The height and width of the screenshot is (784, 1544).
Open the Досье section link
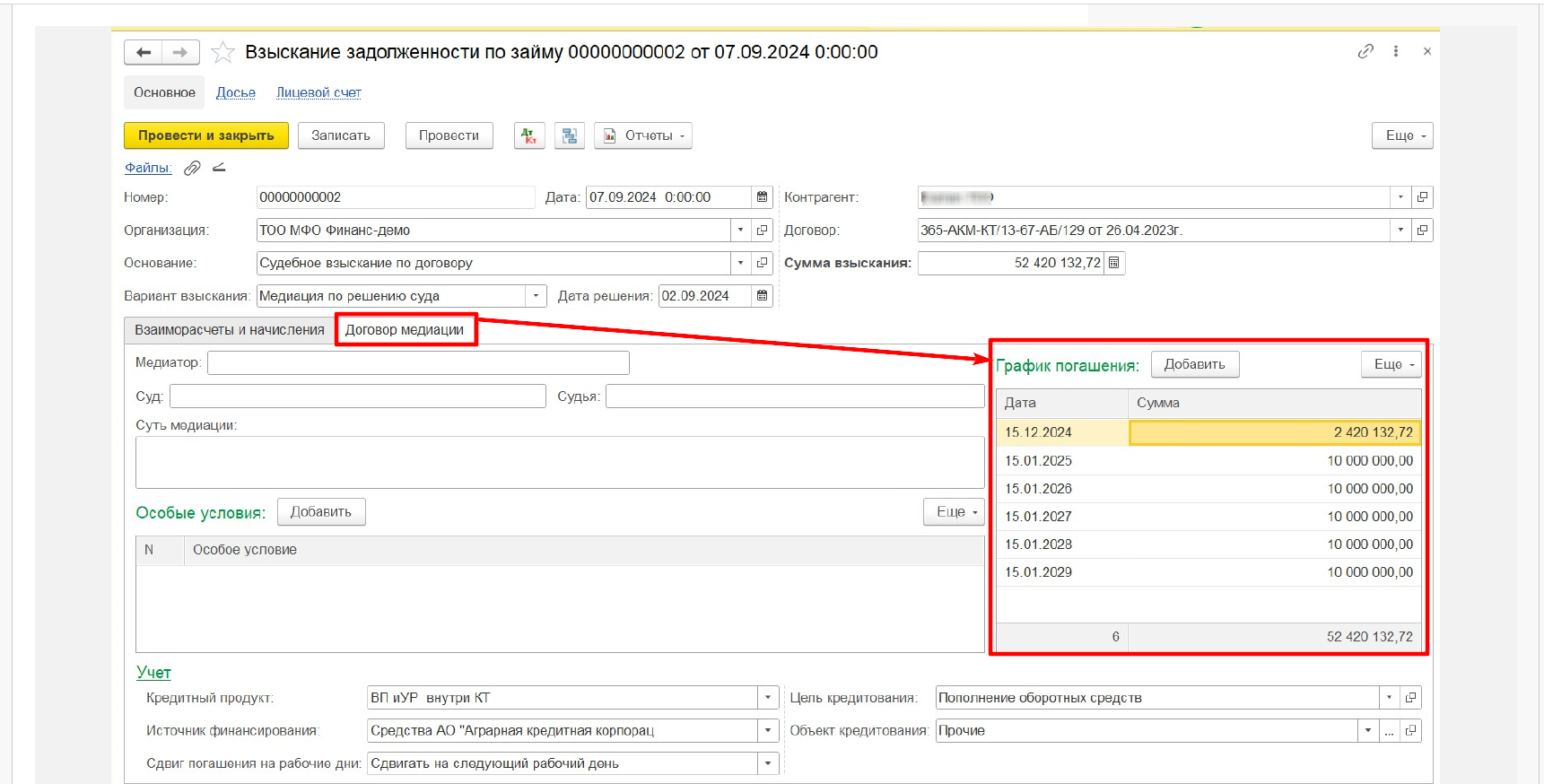236,92
